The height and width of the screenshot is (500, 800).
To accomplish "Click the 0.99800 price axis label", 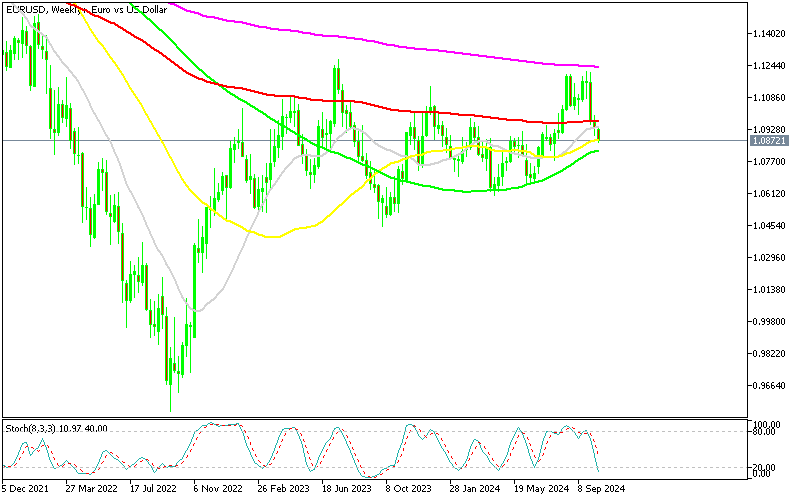I will coord(769,321).
